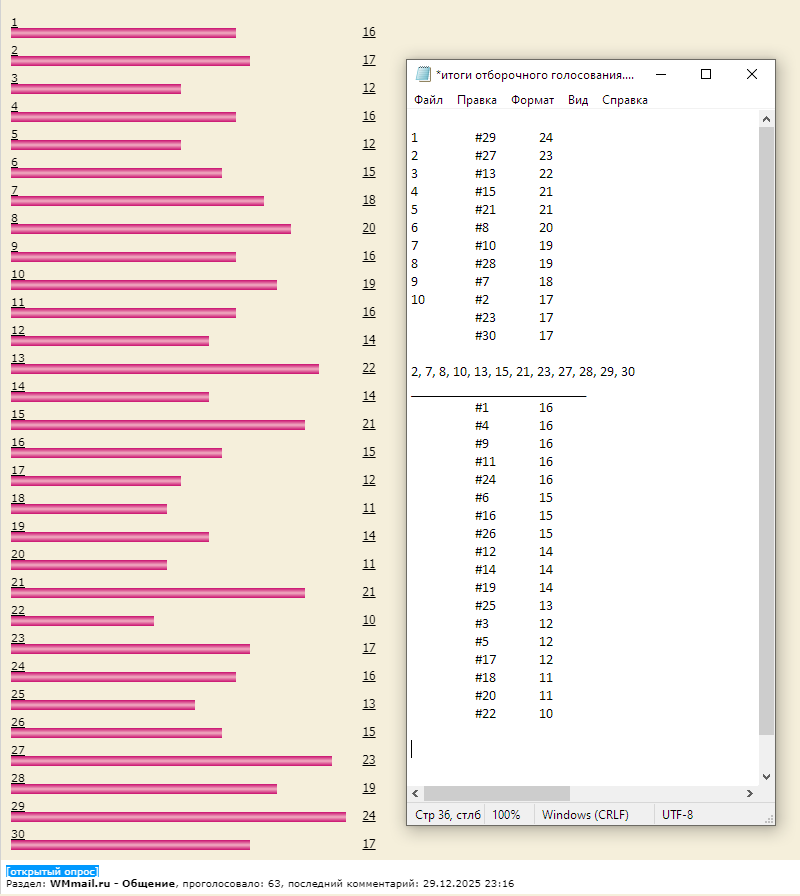Open the Файл menu

[x=428, y=100]
